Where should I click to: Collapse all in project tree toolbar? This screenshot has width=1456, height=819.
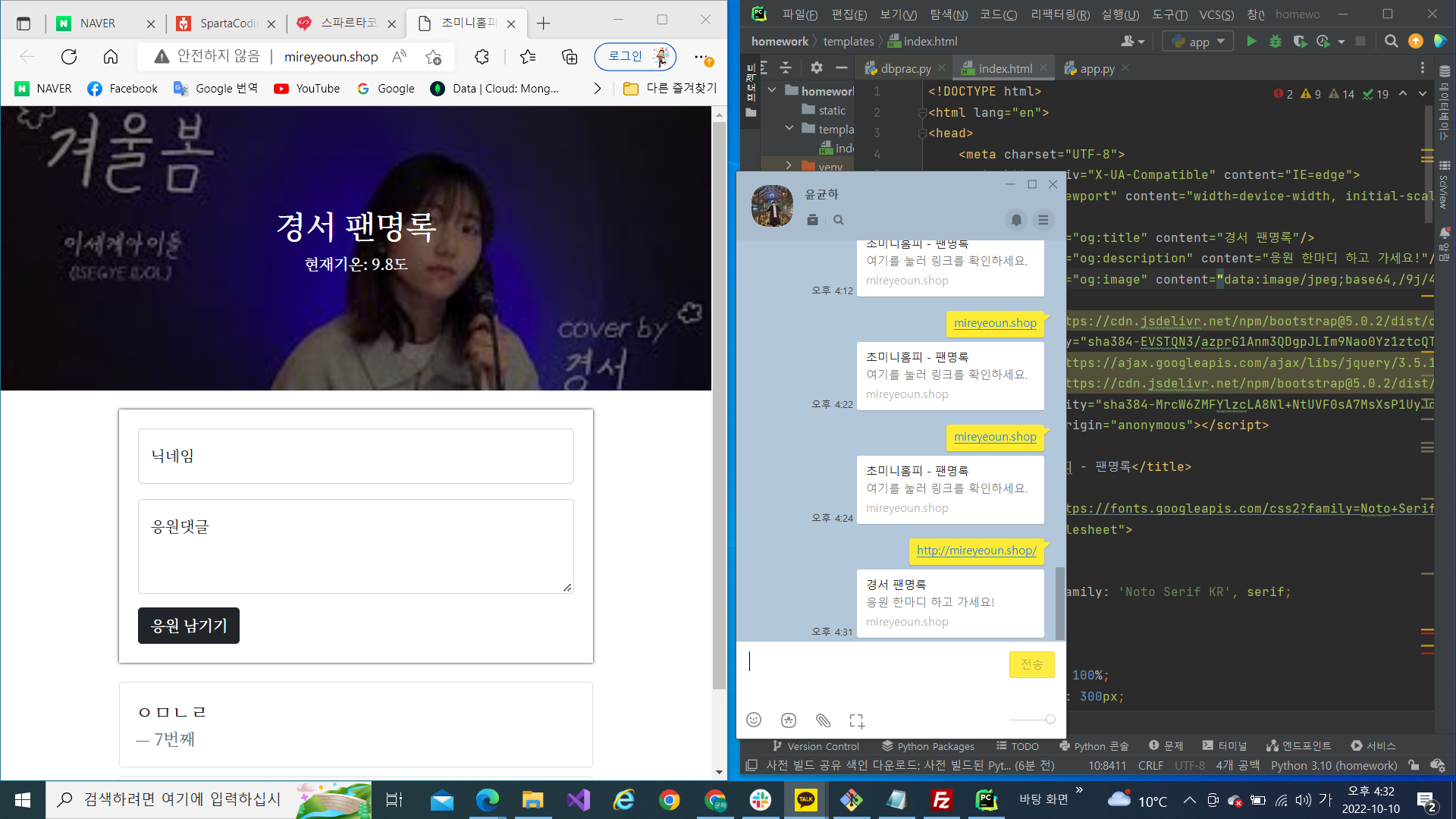[786, 68]
